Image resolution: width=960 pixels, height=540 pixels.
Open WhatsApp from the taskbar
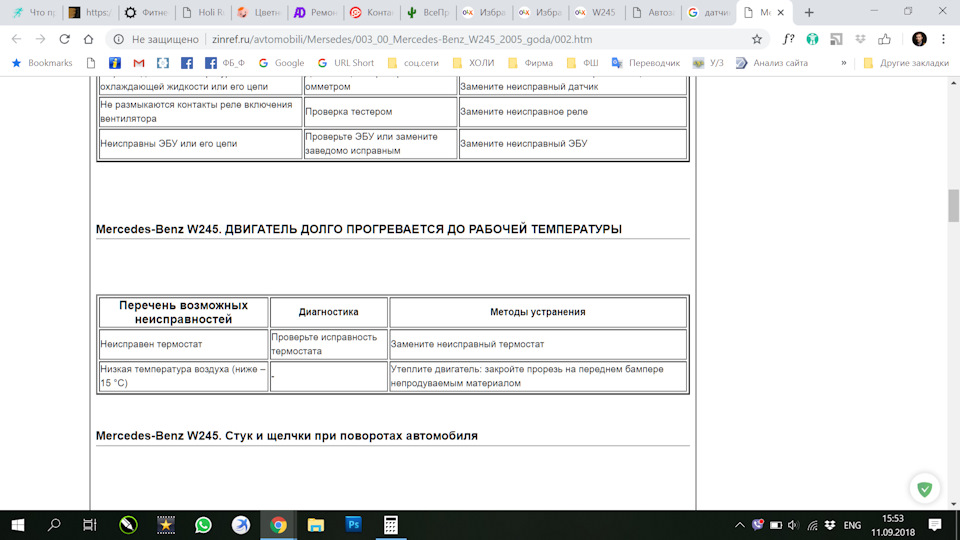click(203, 525)
